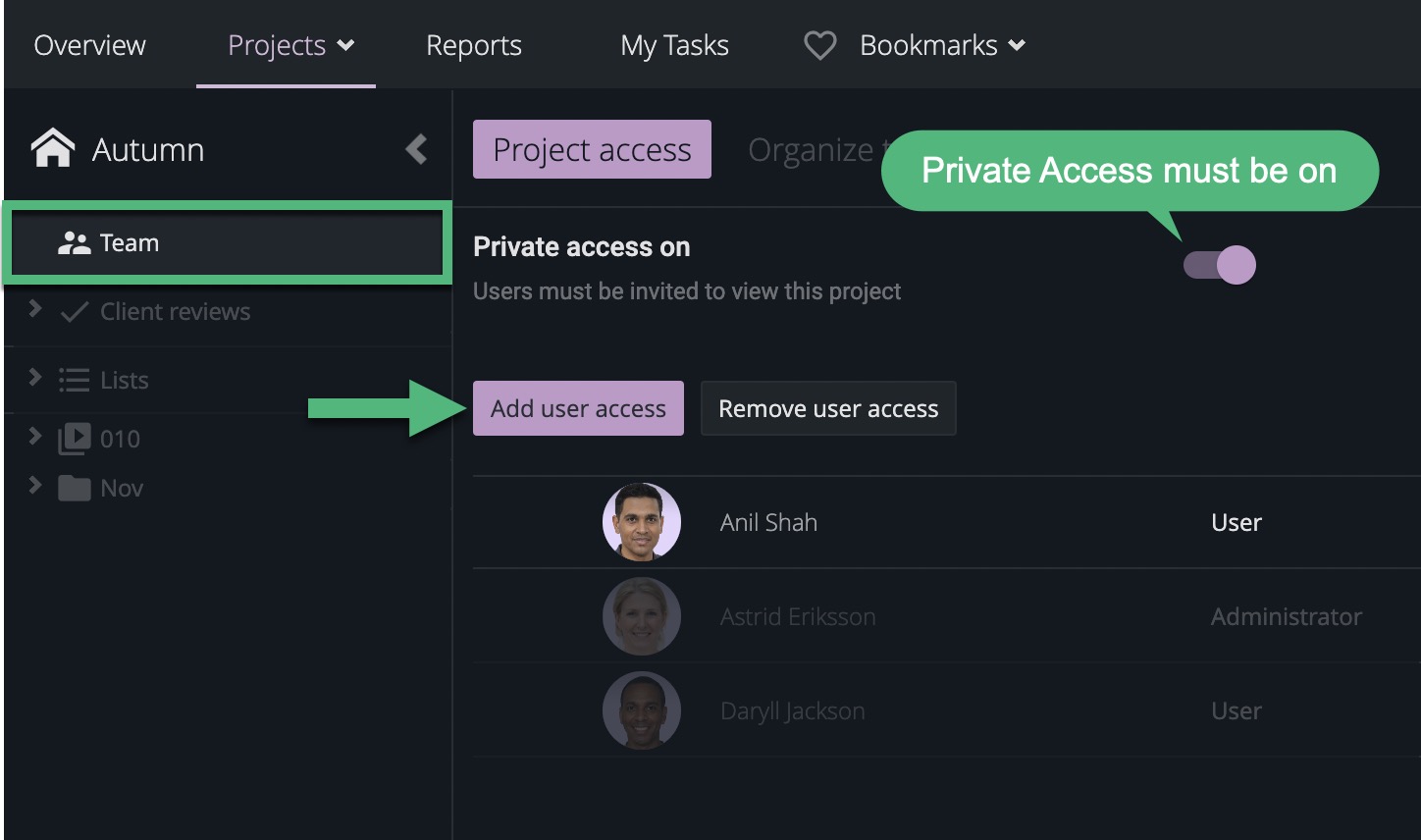Collapse the sidebar with the left chevron
This screenshot has height=840, width=1421.
(x=416, y=149)
